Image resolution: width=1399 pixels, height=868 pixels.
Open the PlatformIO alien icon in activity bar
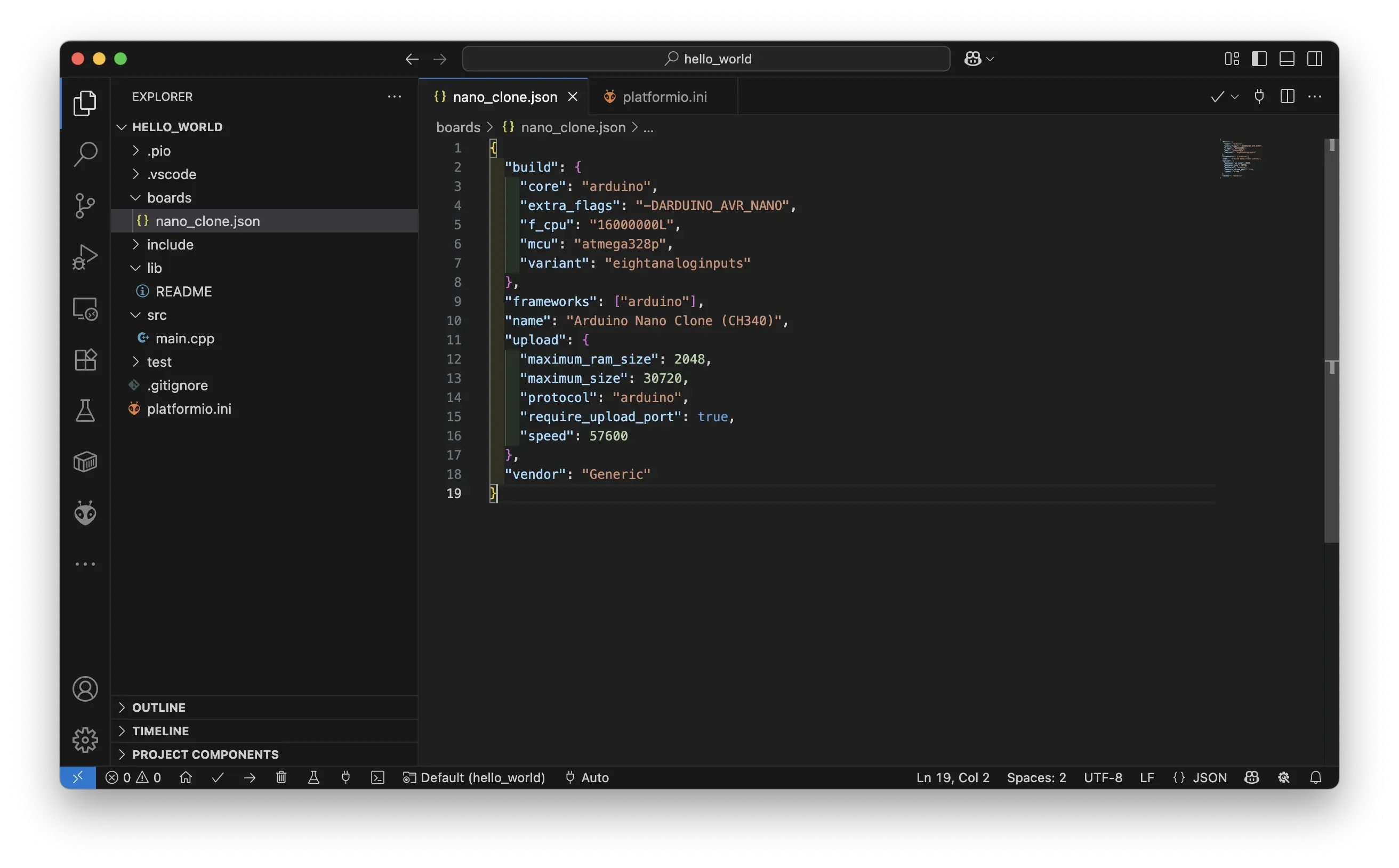tap(85, 513)
